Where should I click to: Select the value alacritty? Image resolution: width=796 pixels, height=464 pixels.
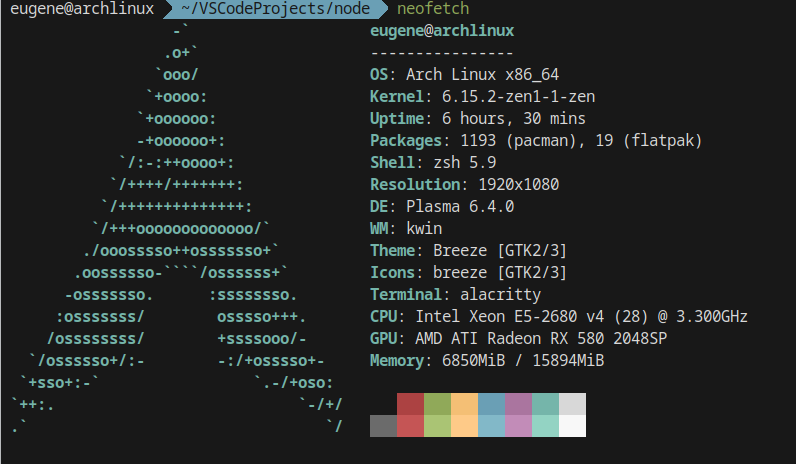click(x=501, y=294)
